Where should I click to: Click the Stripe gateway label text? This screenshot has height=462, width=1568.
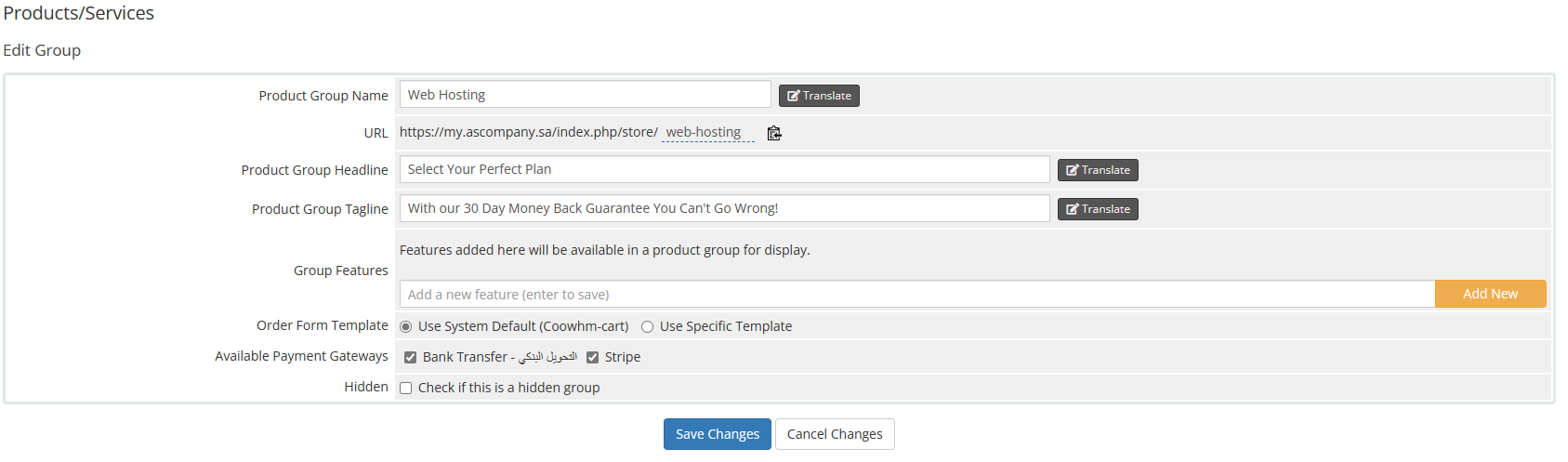[x=623, y=357]
